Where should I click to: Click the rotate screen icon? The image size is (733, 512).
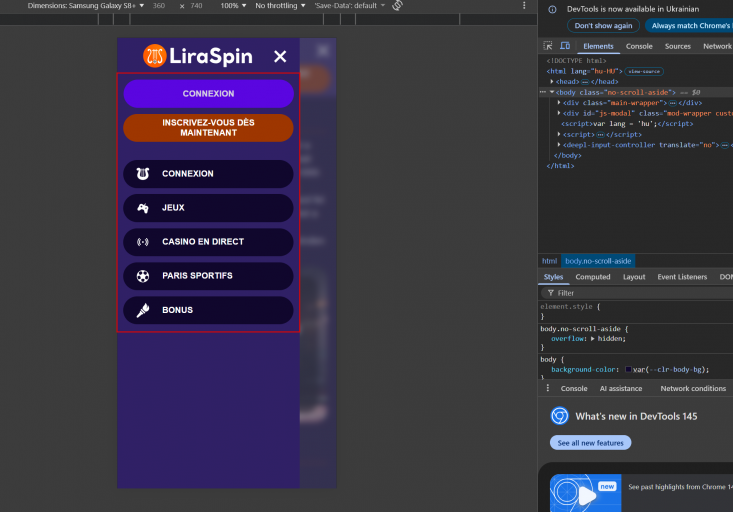coord(397,6)
